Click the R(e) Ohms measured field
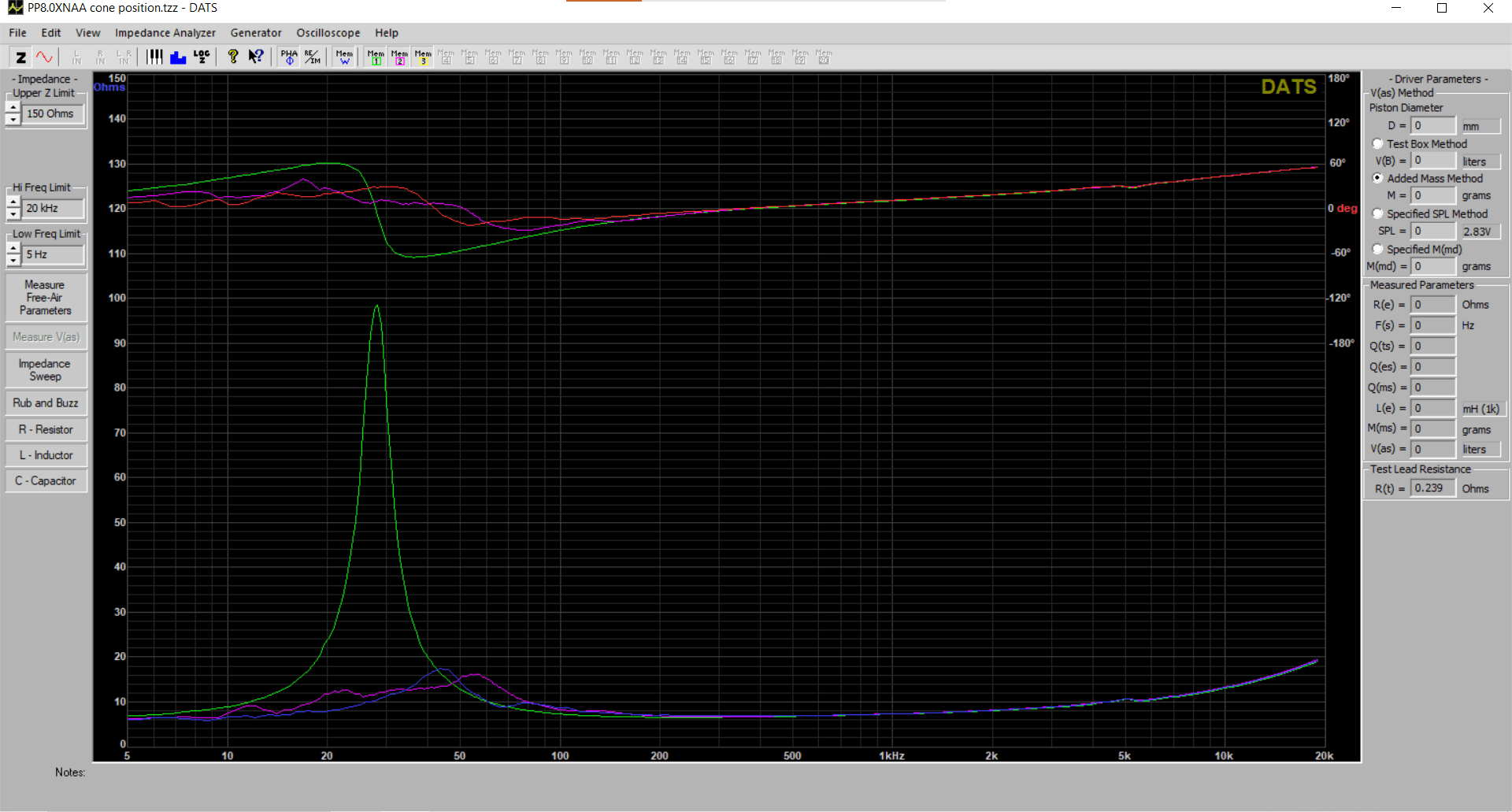Viewport: 1512px width, 812px height. [x=1432, y=305]
